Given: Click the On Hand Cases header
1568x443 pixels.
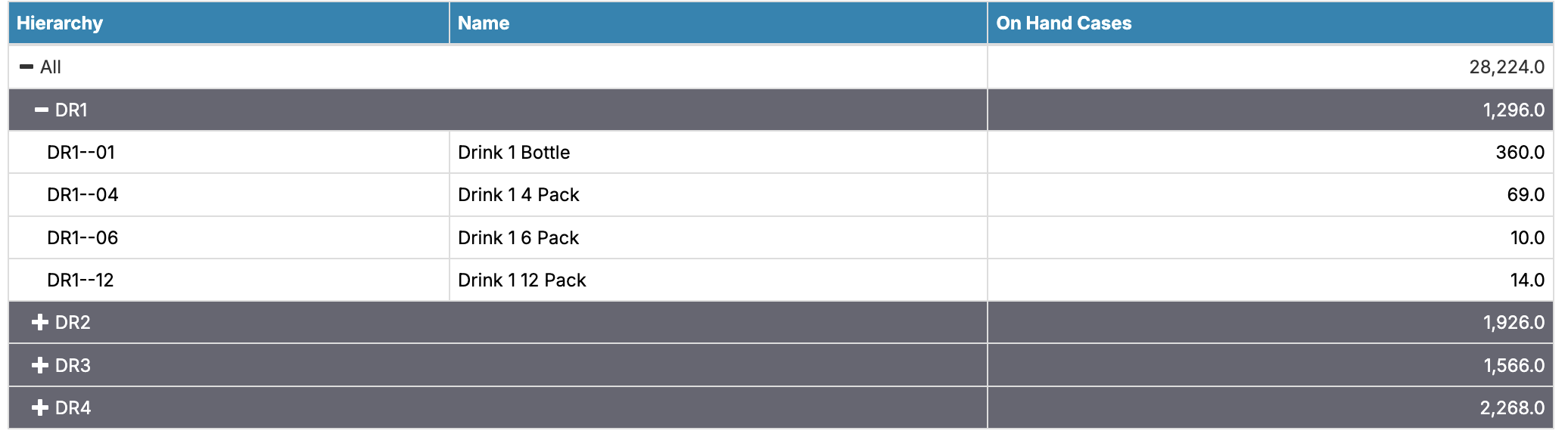Looking at the screenshot, I should [1063, 23].
